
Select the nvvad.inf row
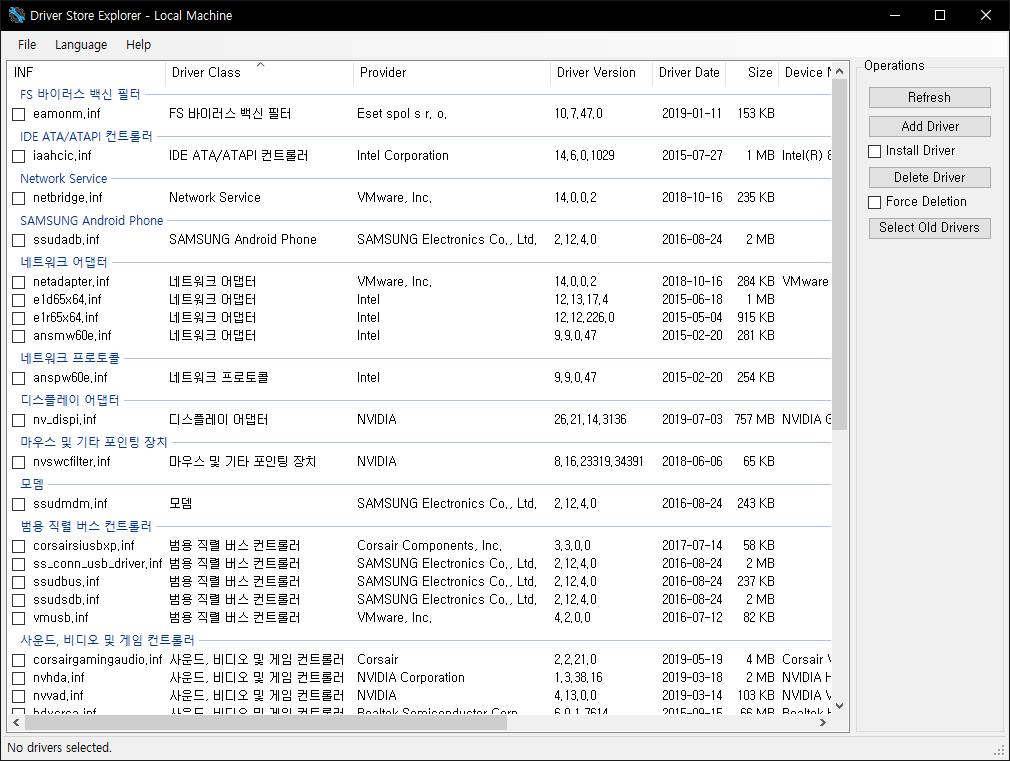point(421,696)
